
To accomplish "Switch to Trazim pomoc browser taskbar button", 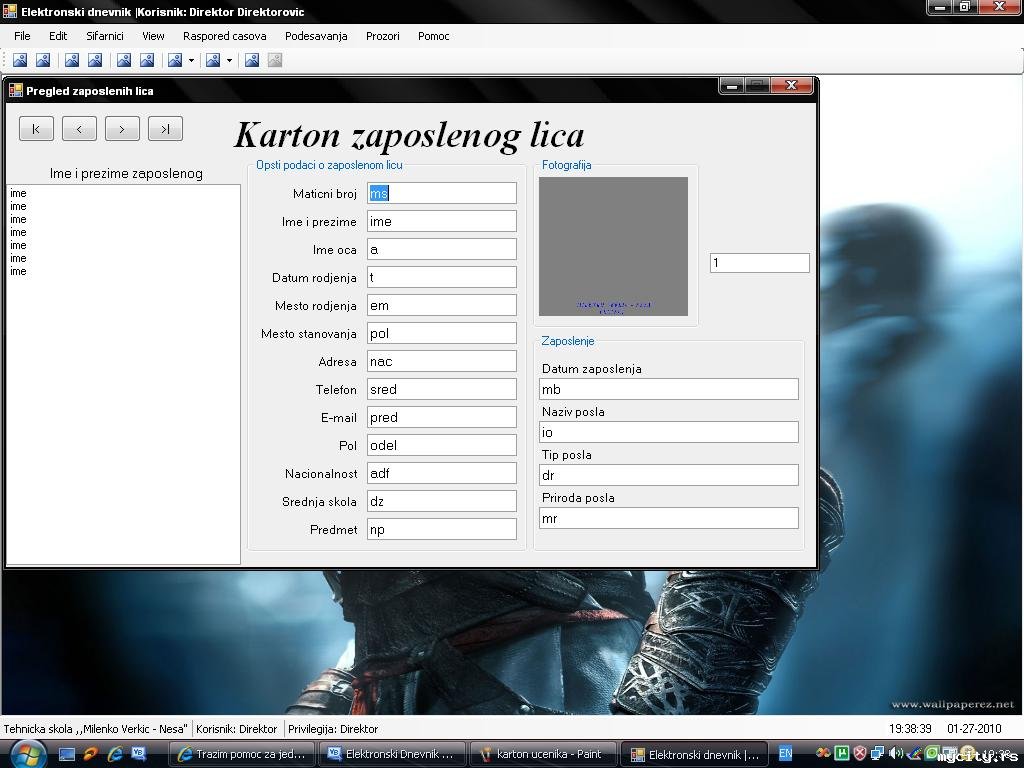I will click(241, 754).
